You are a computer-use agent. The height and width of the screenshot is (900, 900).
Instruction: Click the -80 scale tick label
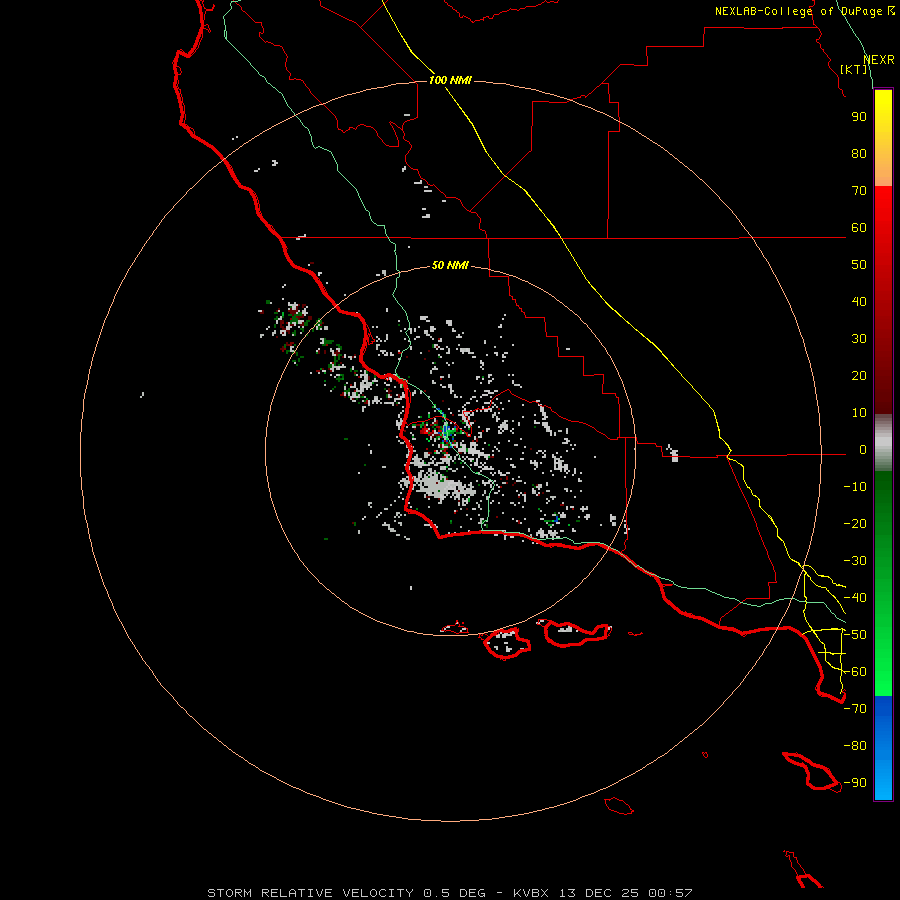coord(855,746)
